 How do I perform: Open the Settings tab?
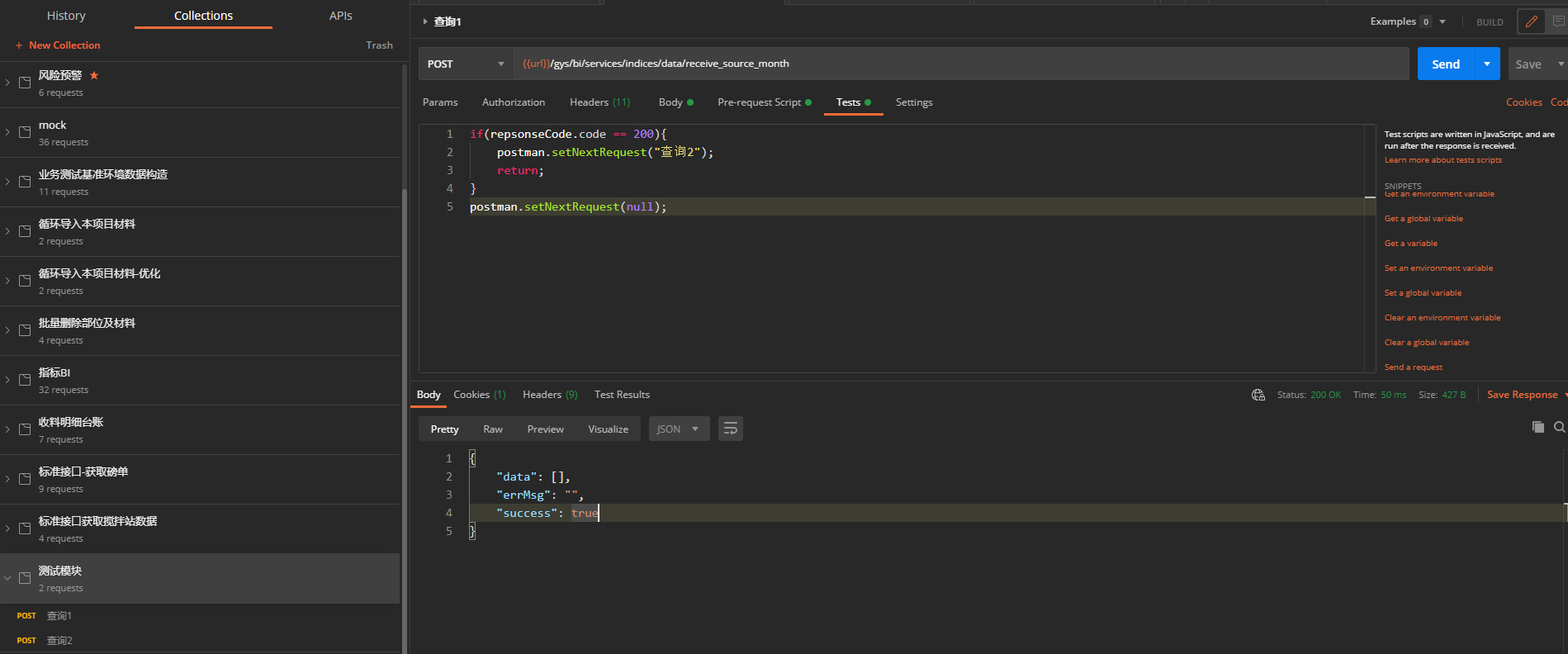(x=914, y=102)
